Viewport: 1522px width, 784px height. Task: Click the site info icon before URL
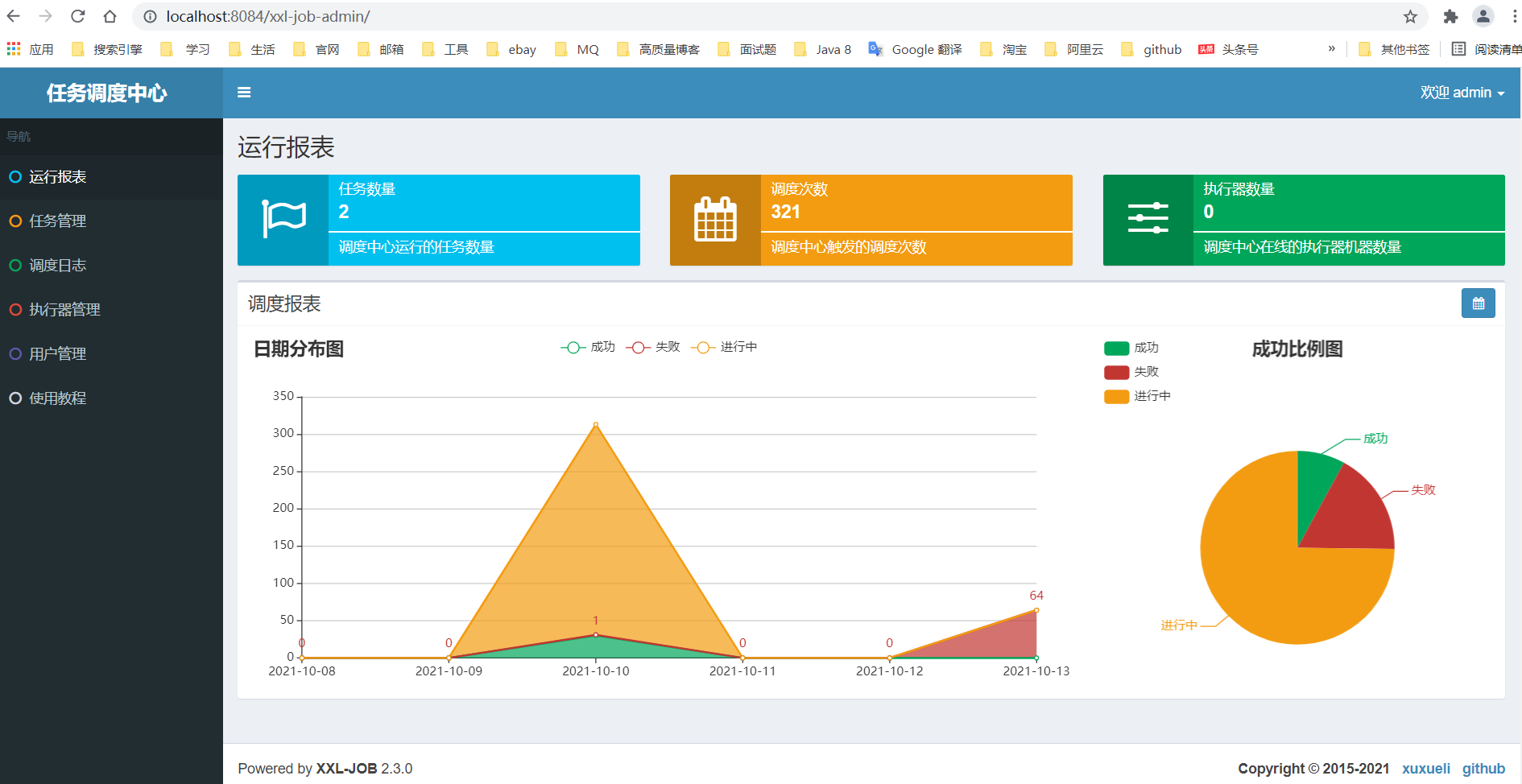(x=150, y=16)
